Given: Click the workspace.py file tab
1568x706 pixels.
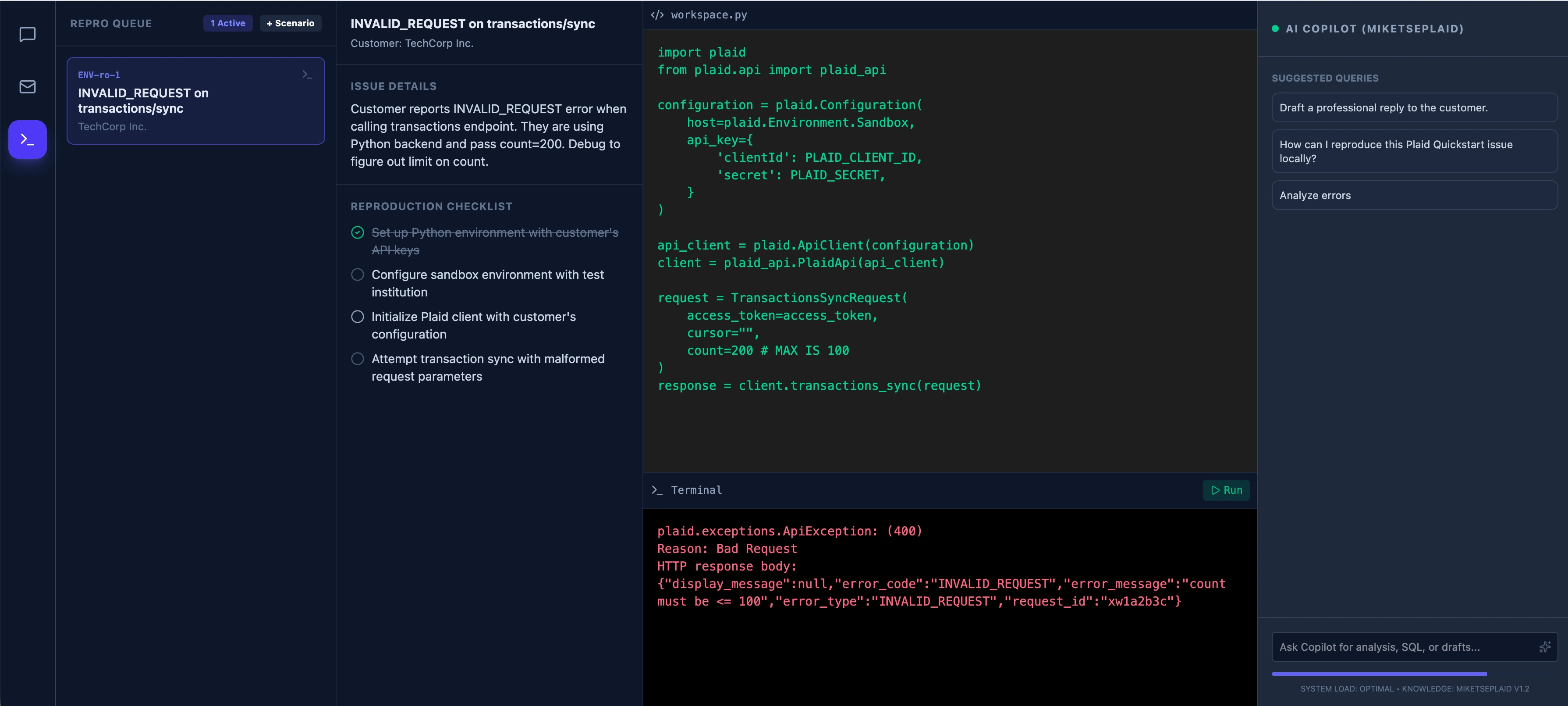Looking at the screenshot, I should pos(709,14).
